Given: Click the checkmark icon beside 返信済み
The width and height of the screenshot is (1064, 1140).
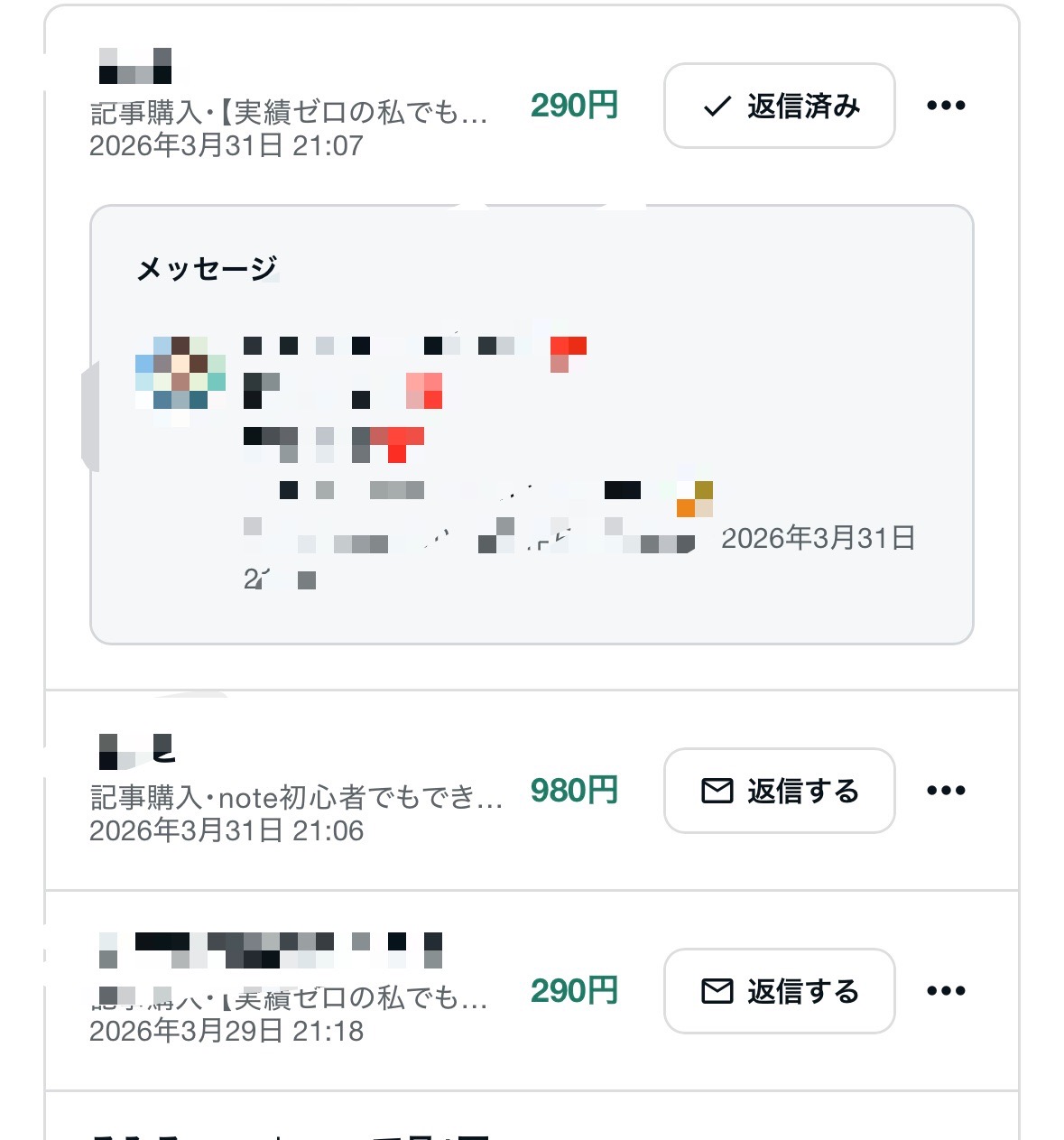Looking at the screenshot, I should 717,107.
